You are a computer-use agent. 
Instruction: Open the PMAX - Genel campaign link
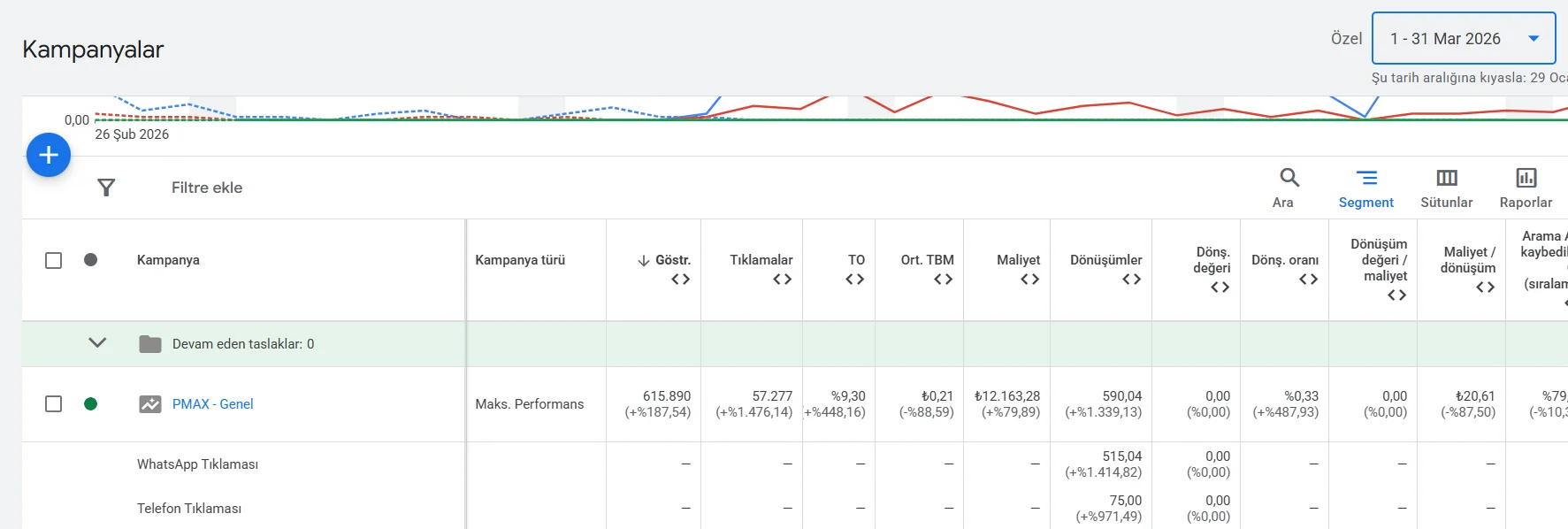(x=212, y=404)
